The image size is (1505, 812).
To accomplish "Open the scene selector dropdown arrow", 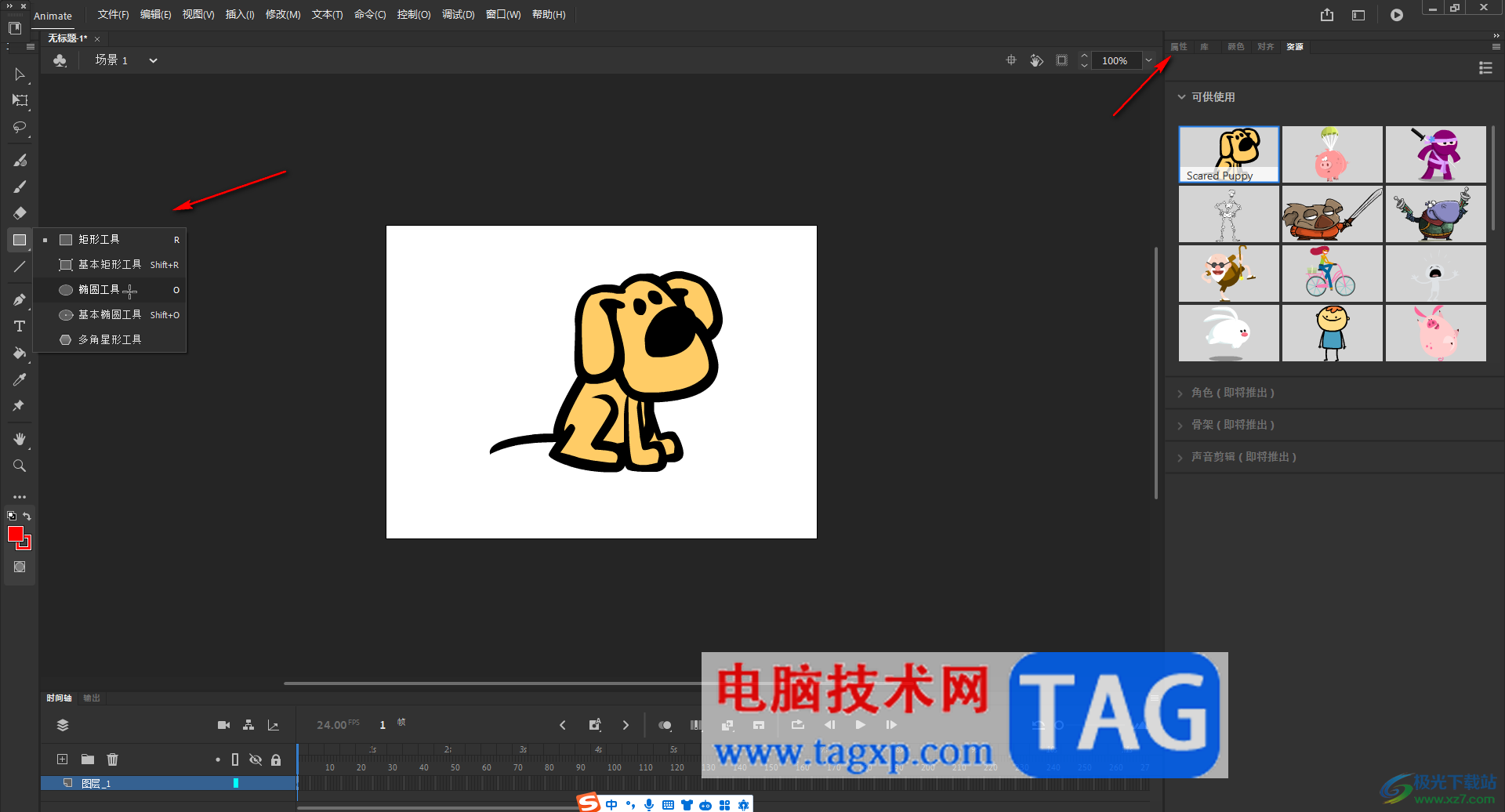I will pyautogui.click(x=154, y=60).
